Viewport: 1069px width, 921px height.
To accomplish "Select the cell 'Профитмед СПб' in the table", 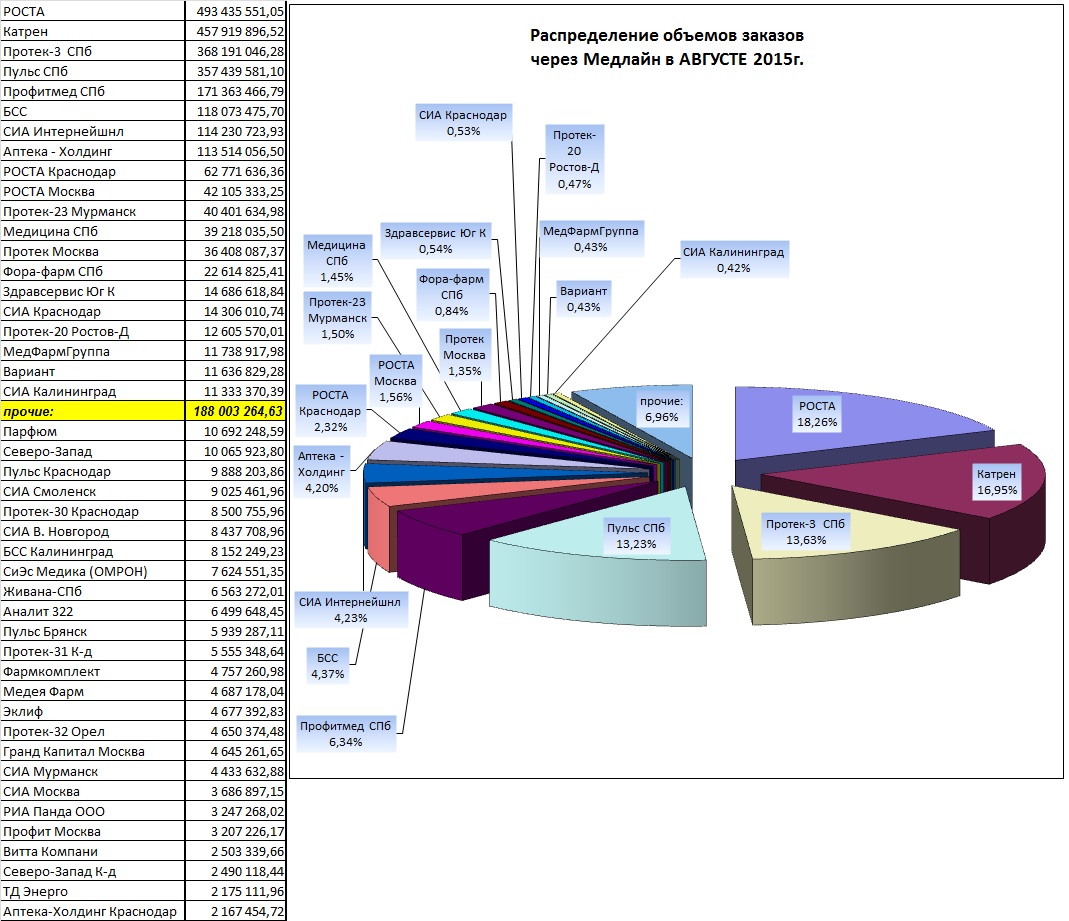I will click(93, 91).
